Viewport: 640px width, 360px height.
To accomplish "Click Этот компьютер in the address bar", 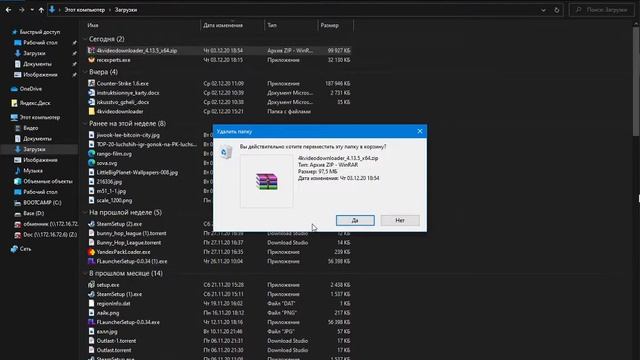I will click(84, 10).
